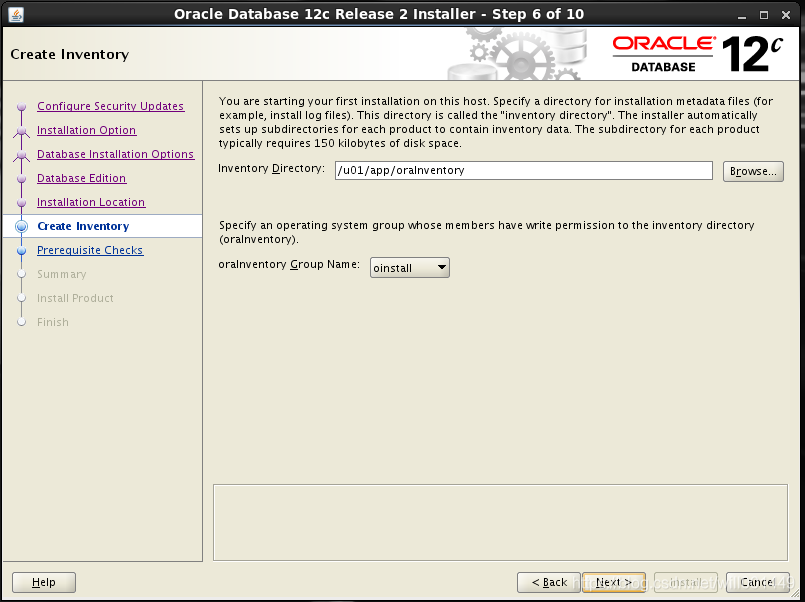
Task: Go to the Installation Option step
Action: 86,130
